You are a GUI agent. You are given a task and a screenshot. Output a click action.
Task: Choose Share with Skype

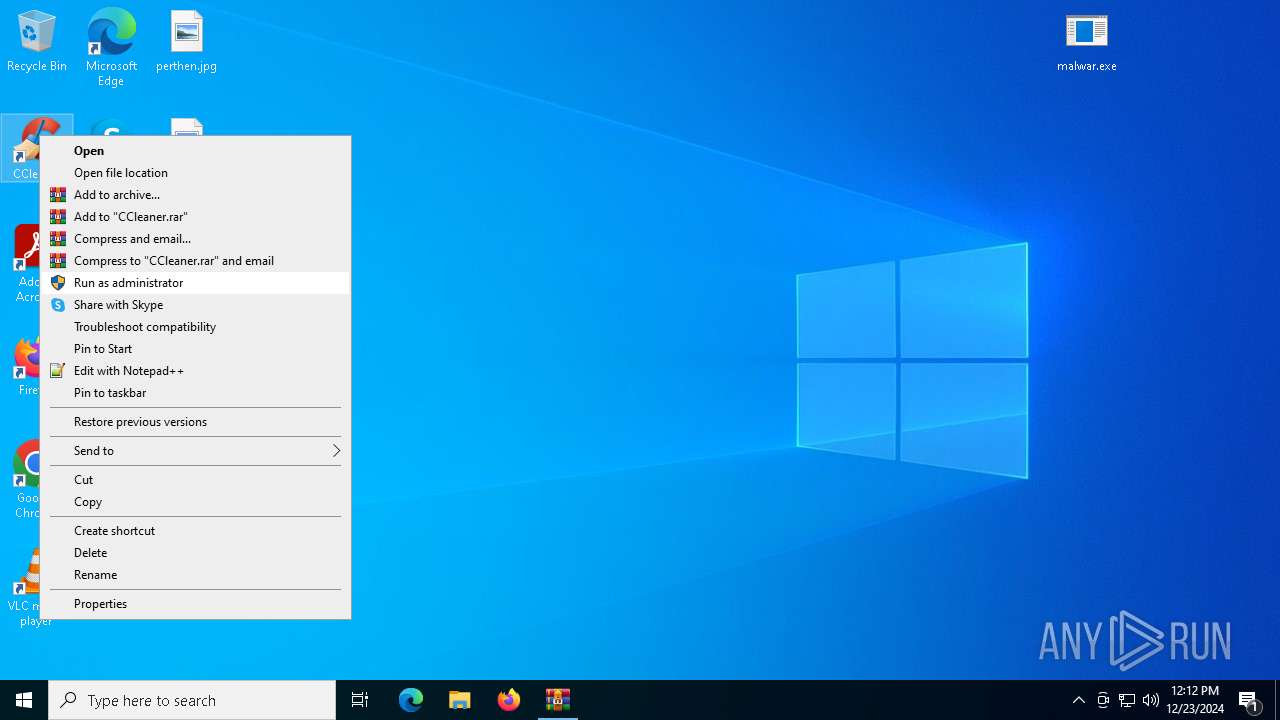(x=195, y=305)
